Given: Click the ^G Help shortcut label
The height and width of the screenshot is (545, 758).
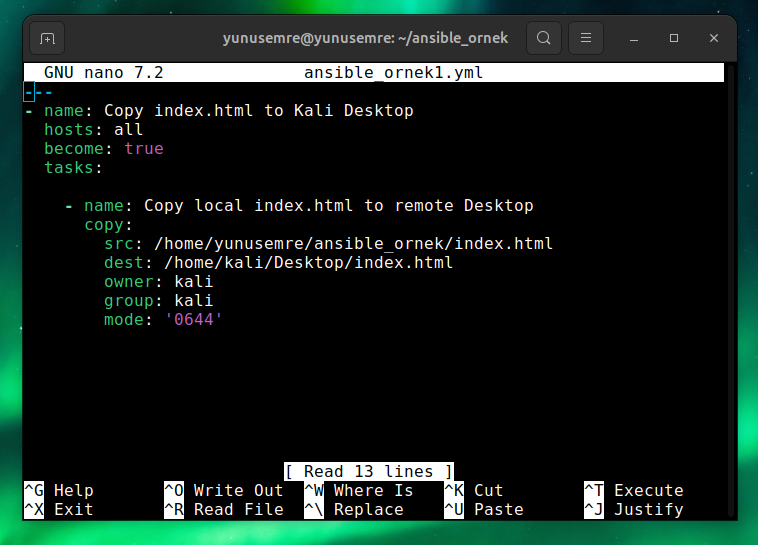Looking at the screenshot, I should pos(59,490).
